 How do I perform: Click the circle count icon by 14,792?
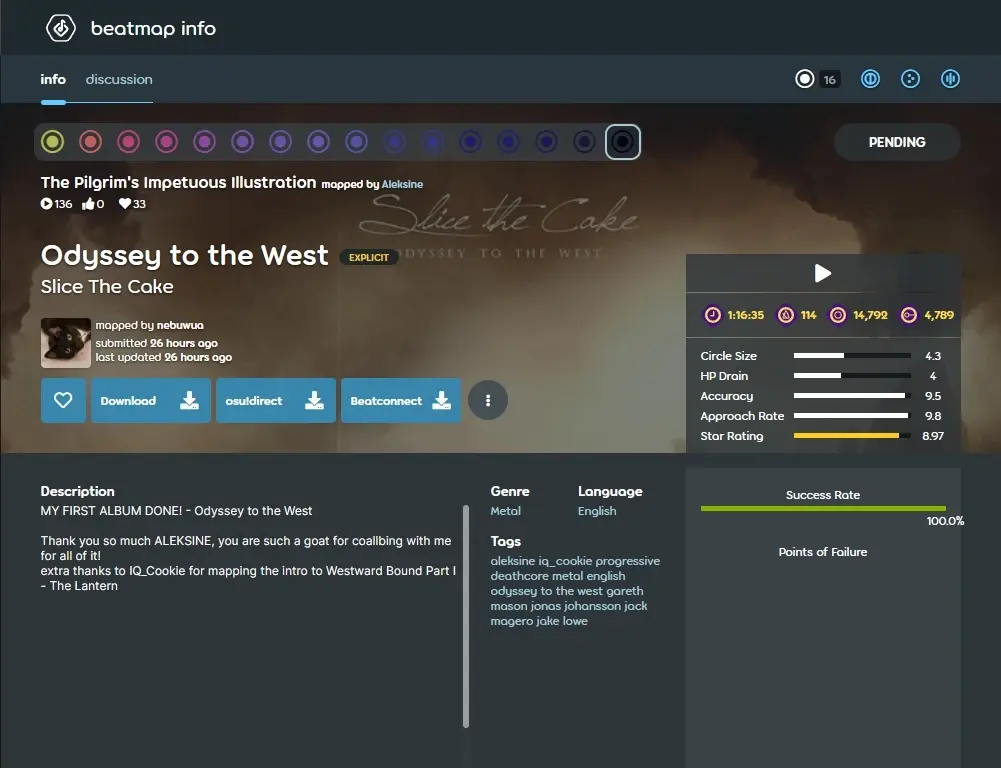tap(838, 315)
